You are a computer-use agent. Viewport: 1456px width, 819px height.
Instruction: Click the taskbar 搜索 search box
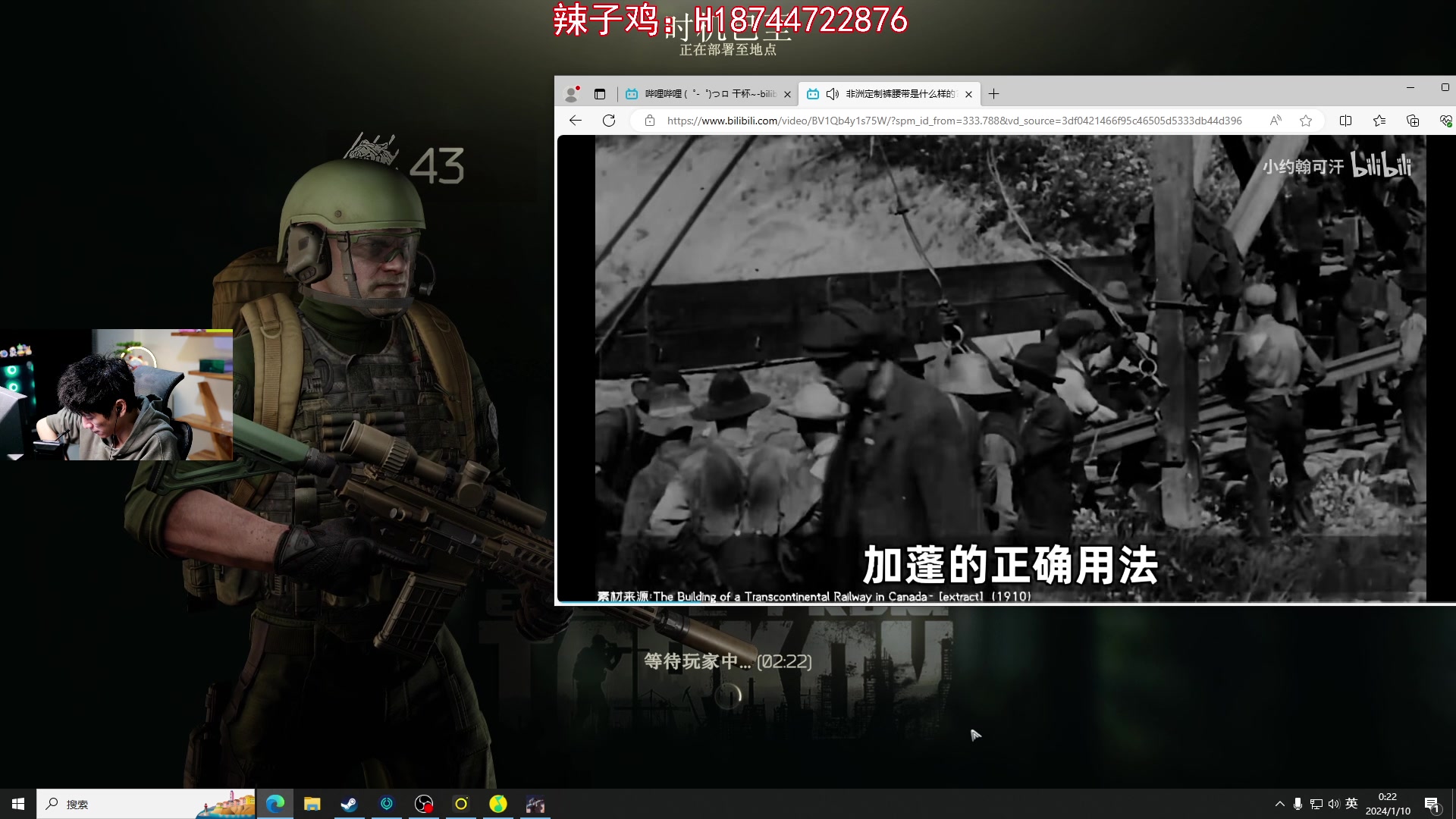(x=146, y=804)
